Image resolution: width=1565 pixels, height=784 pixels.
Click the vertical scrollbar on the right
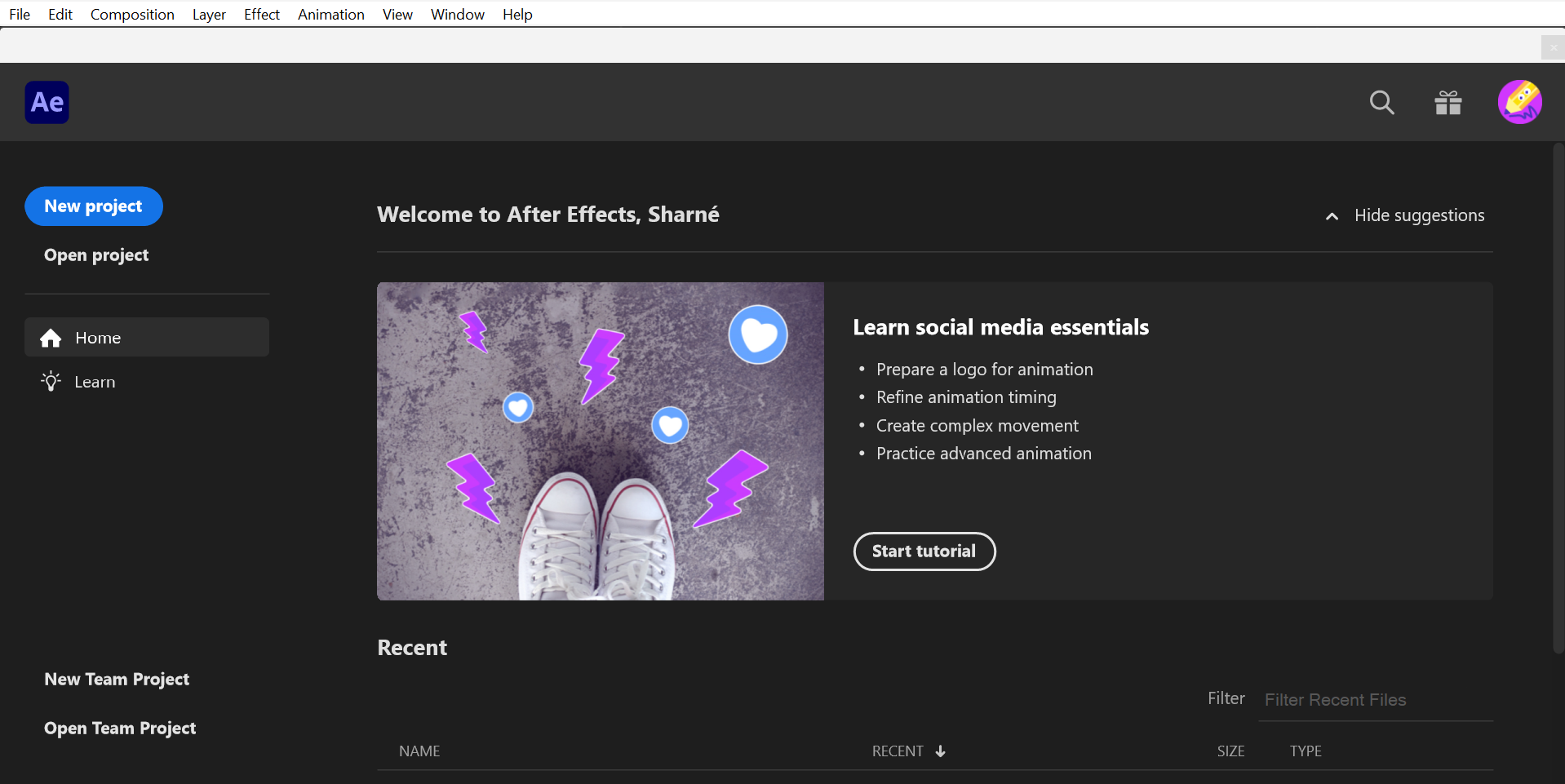point(1558,398)
